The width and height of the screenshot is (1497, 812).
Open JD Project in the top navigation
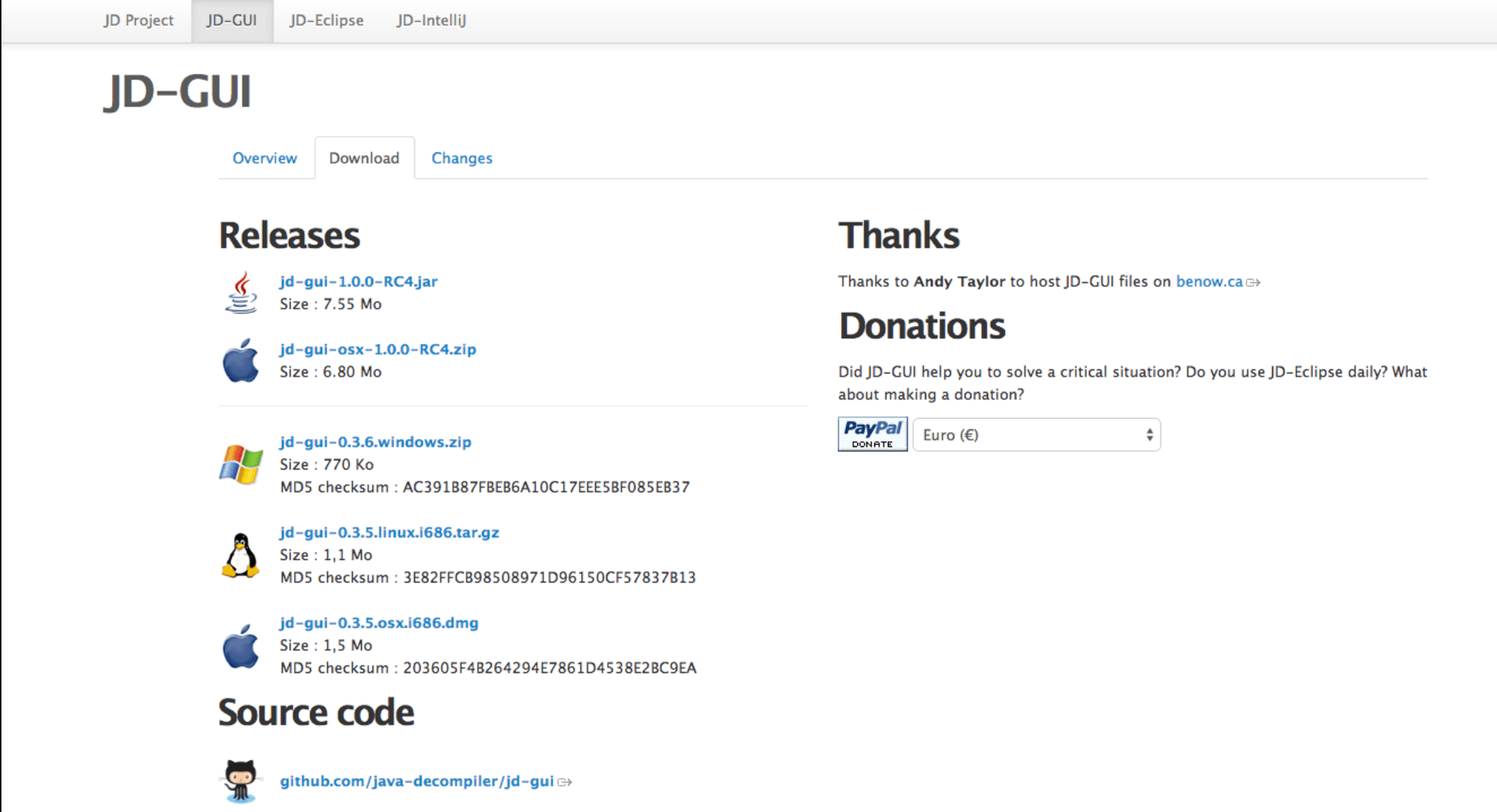138,20
